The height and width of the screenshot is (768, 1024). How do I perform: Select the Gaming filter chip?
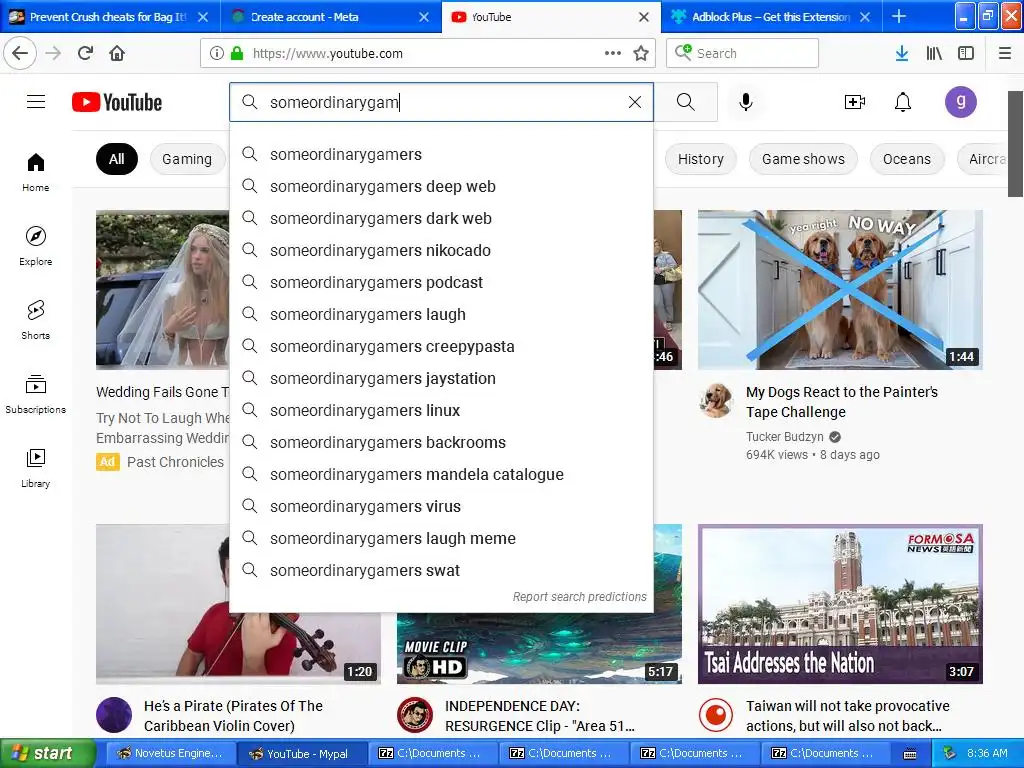(187, 159)
